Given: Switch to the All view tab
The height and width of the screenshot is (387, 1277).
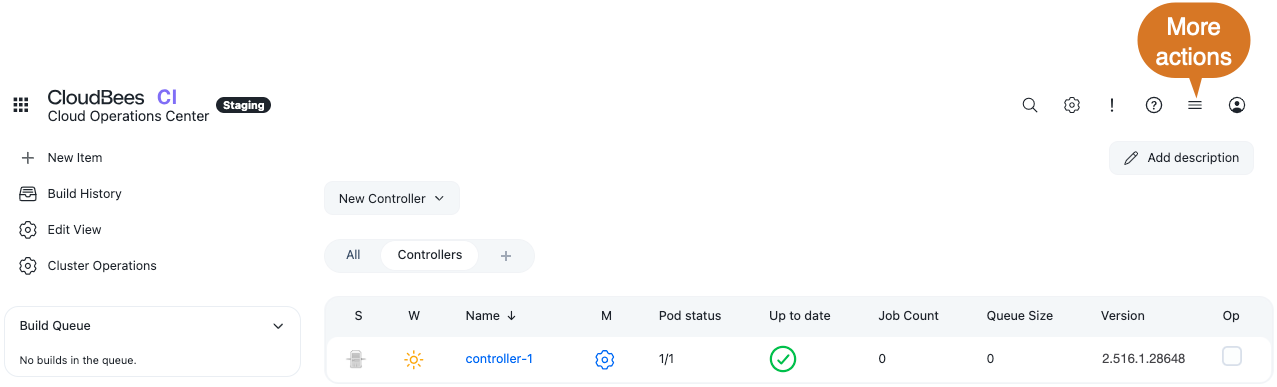Looking at the screenshot, I should coord(353,255).
